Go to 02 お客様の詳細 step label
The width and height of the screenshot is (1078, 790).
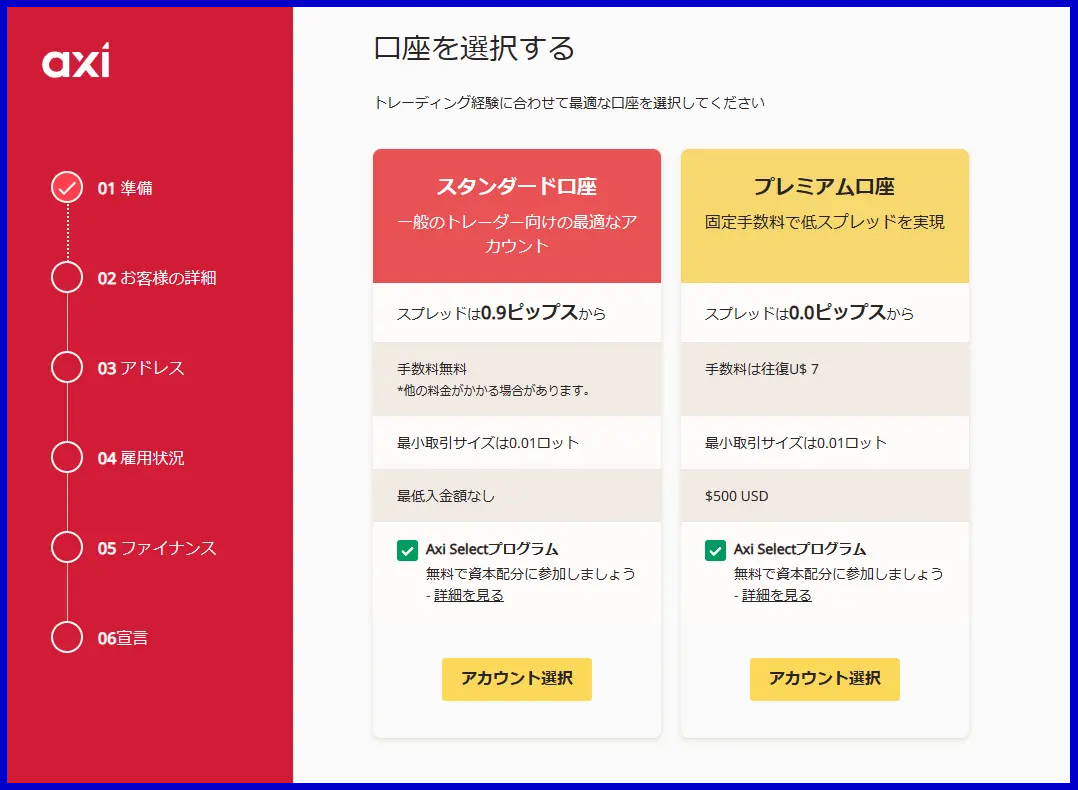[x=157, y=278]
